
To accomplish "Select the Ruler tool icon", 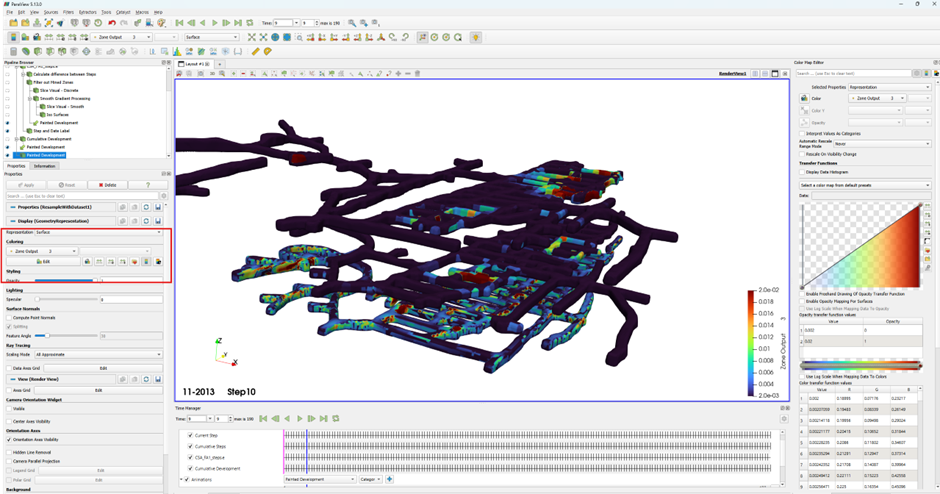I will [x=255, y=52].
